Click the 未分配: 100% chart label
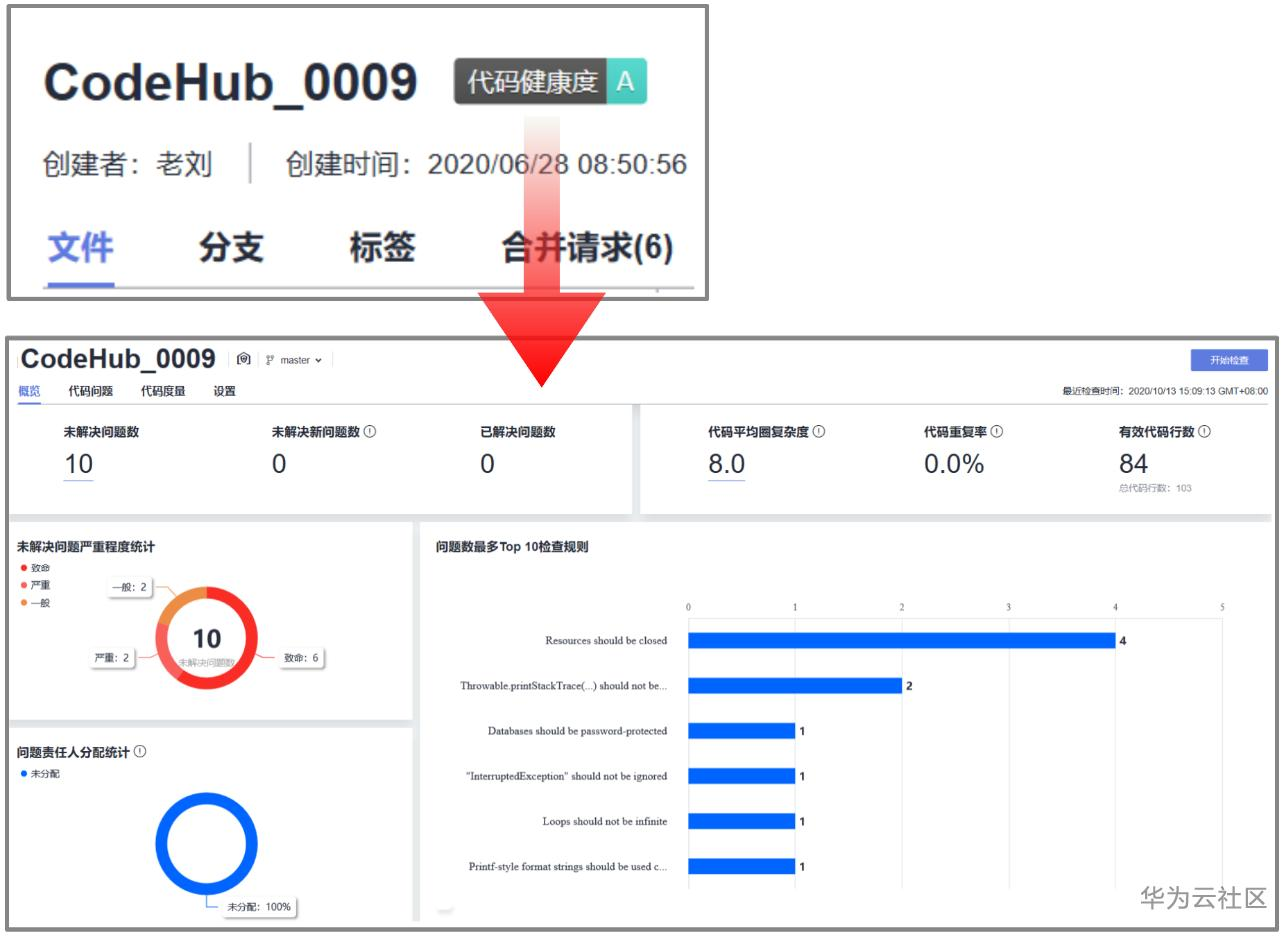 click(x=258, y=907)
